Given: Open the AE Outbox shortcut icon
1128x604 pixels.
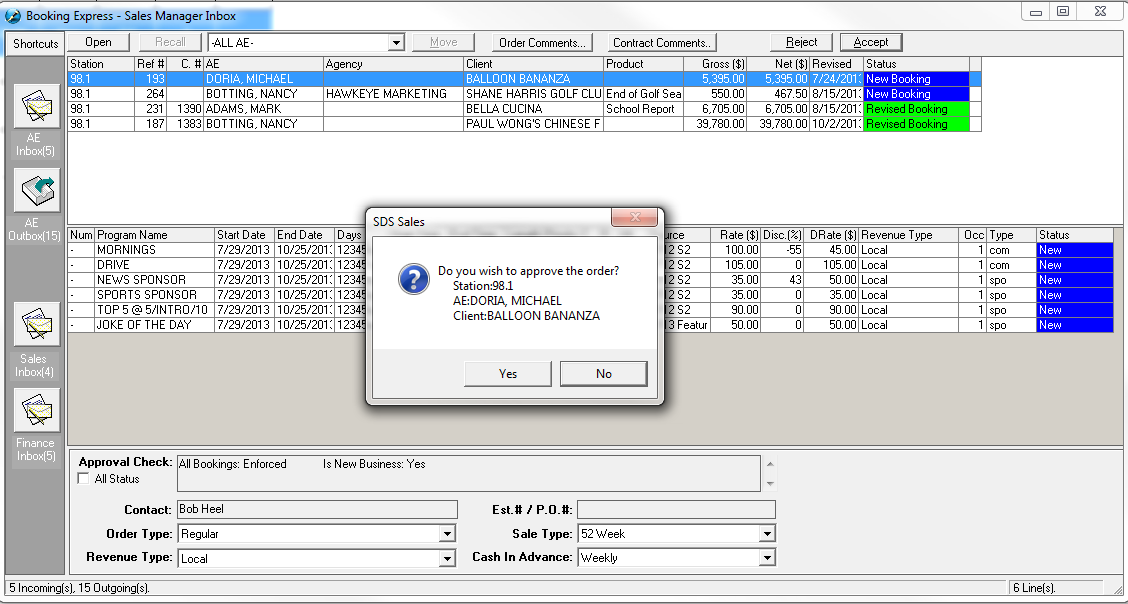Looking at the screenshot, I should (x=36, y=190).
